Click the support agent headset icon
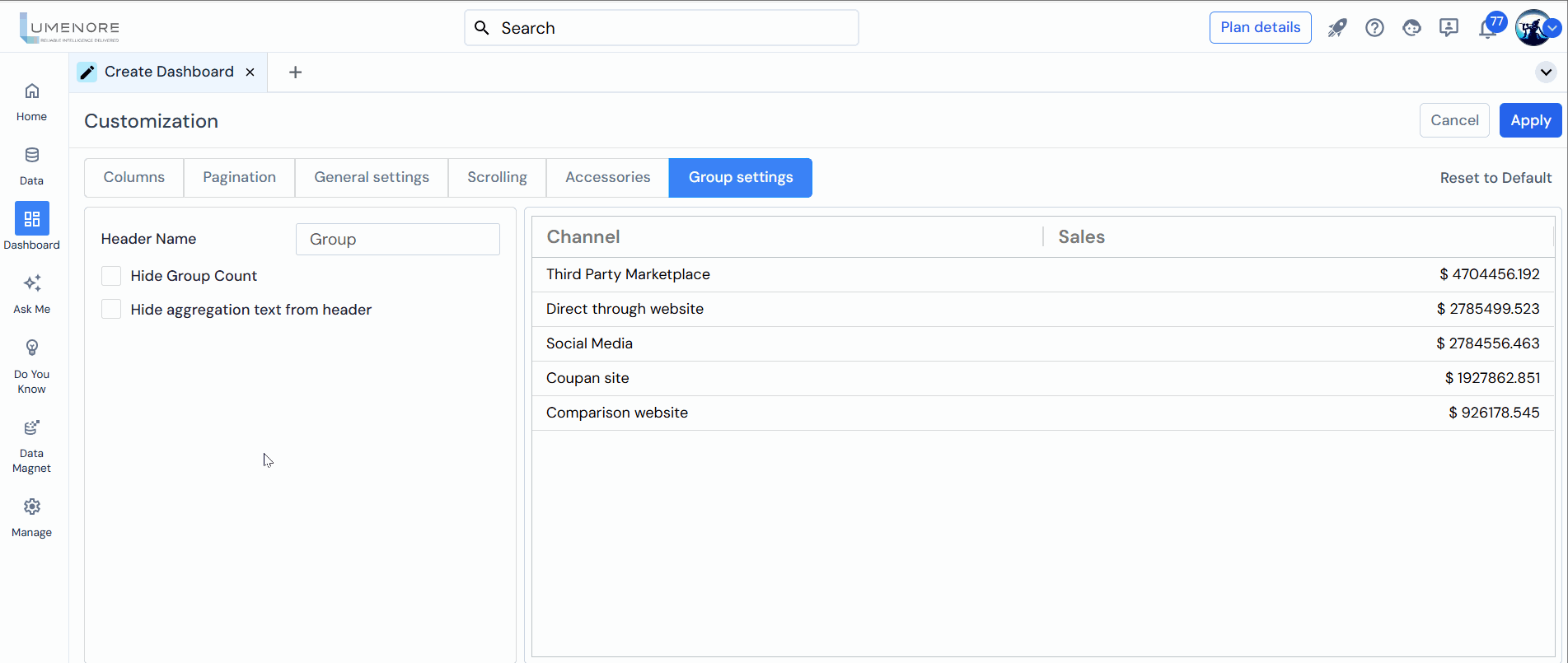The width and height of the screenshot is (1568, 663). pos(1411,28)
